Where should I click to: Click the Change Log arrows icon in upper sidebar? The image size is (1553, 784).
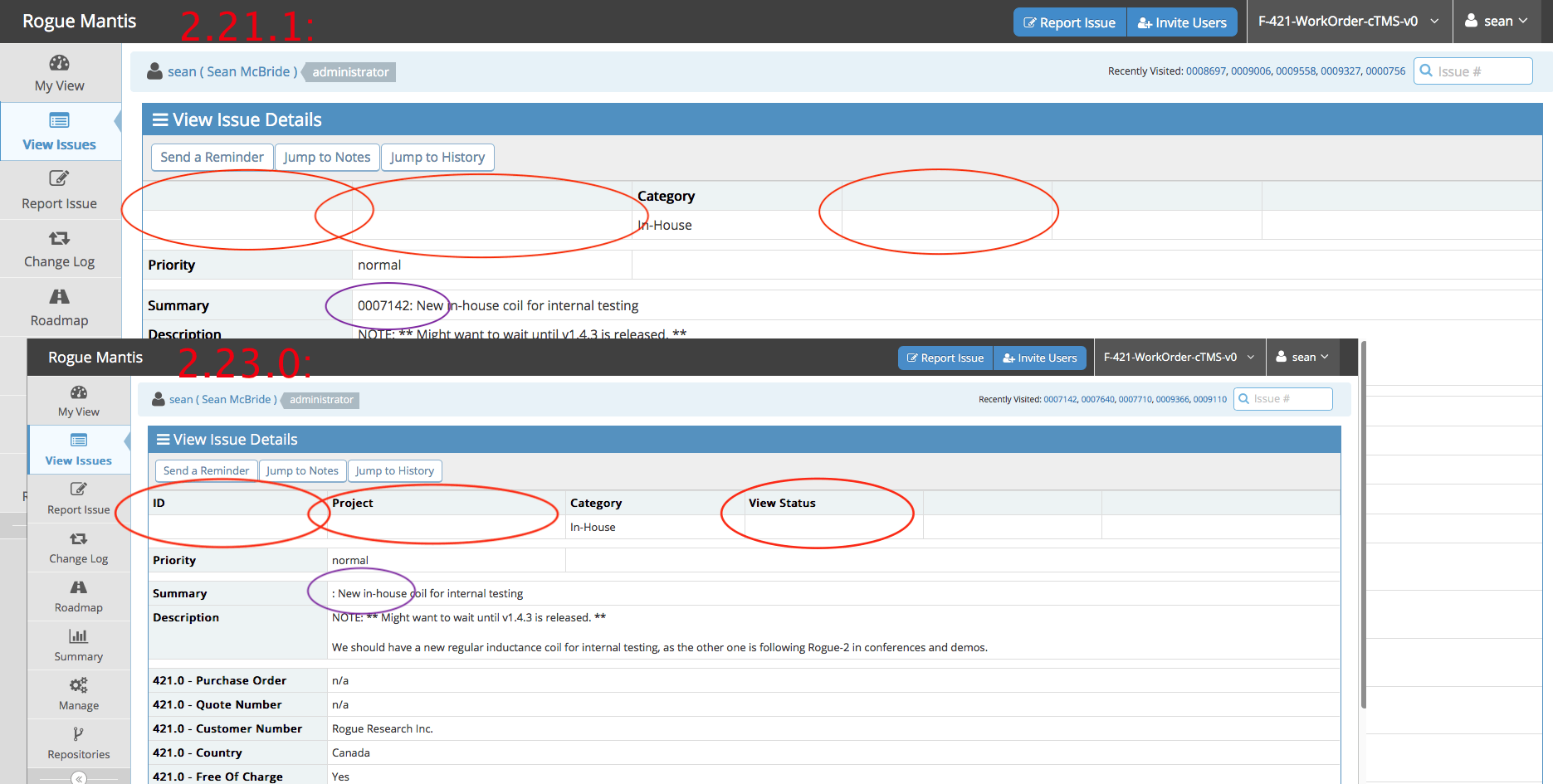click(x=59, y=239)
